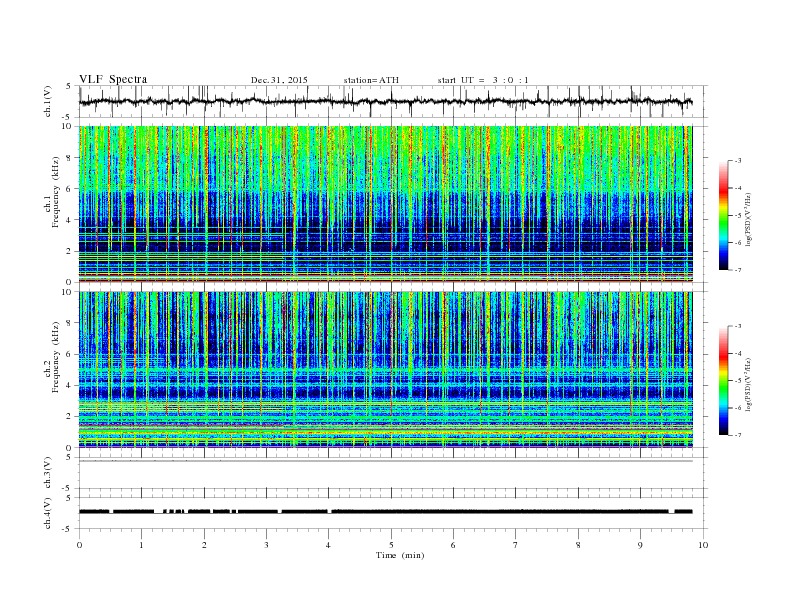Image resolution: width=792 pixels, height=612 pixels.
Task: Click the "6" kHz tick of ch.1 spectrogram
Action: [x=69, y=189]
